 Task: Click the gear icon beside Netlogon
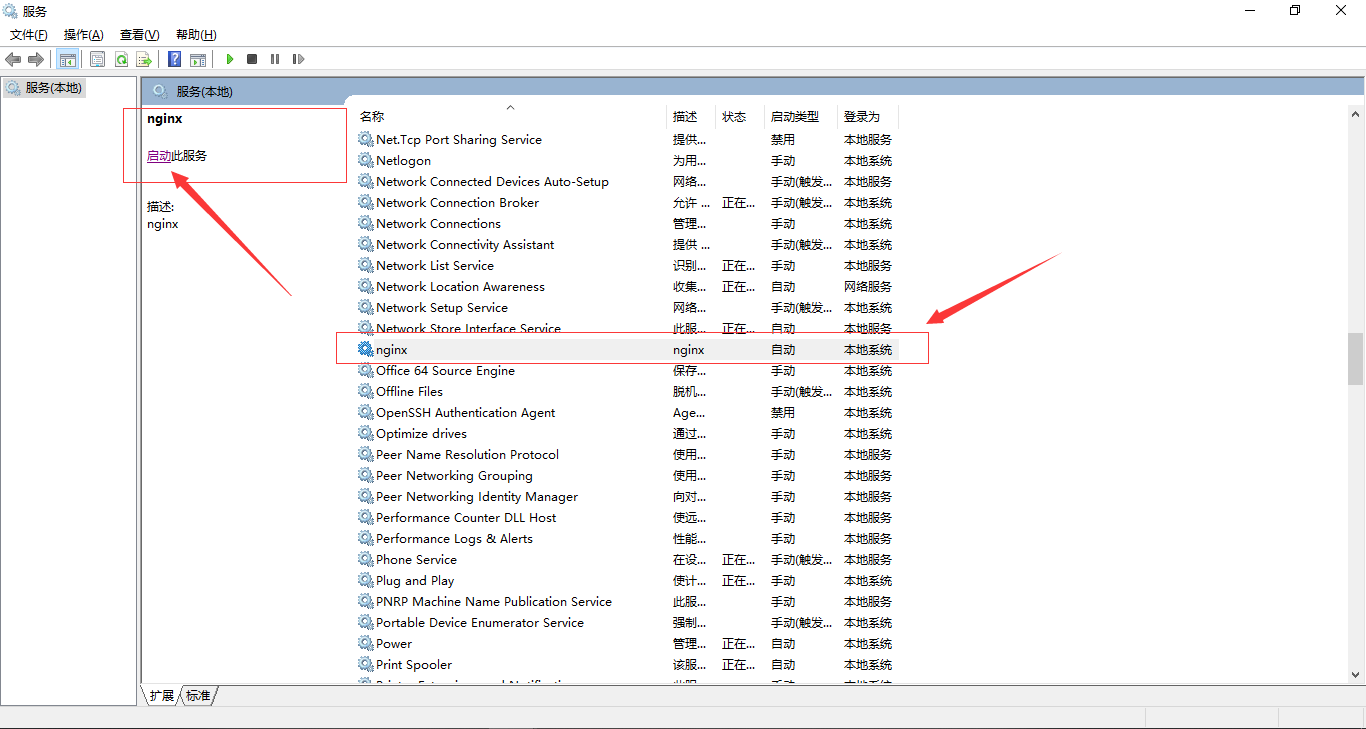[366, 160]
